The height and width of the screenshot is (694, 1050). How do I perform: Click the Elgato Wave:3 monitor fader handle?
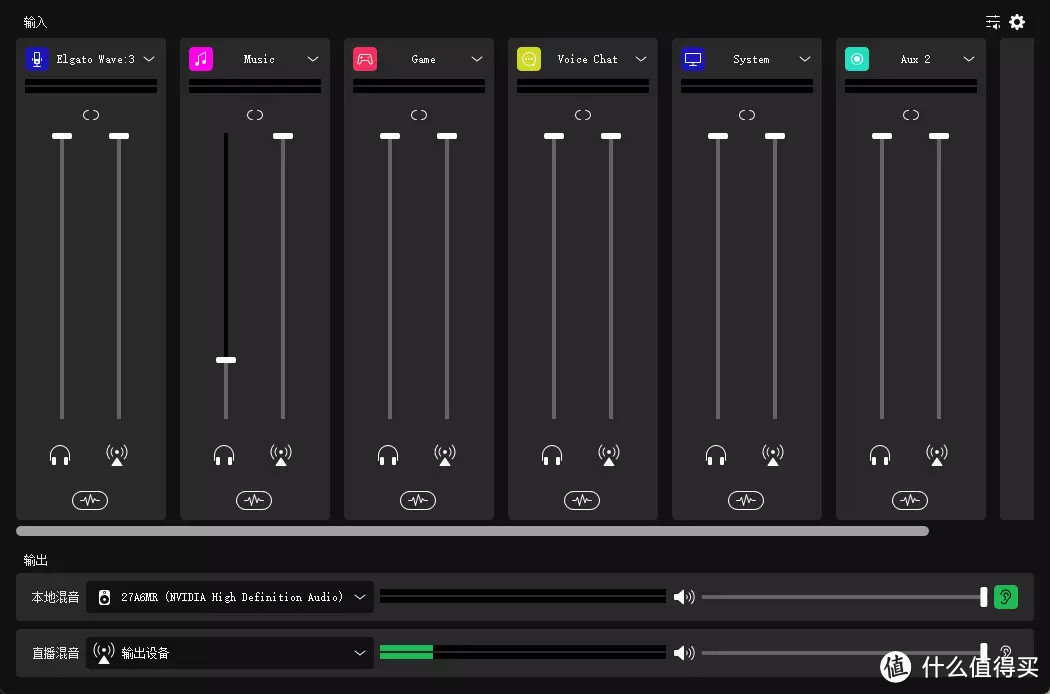pos(62,136)
